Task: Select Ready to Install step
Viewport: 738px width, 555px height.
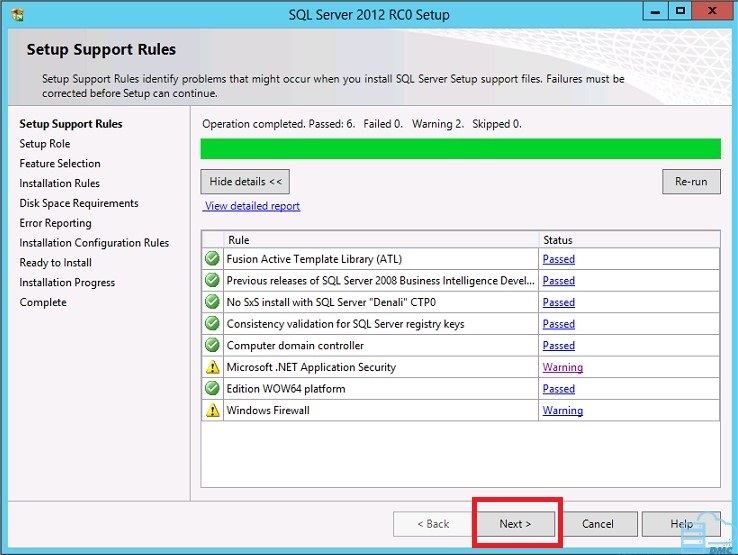Action: [55, 263]
